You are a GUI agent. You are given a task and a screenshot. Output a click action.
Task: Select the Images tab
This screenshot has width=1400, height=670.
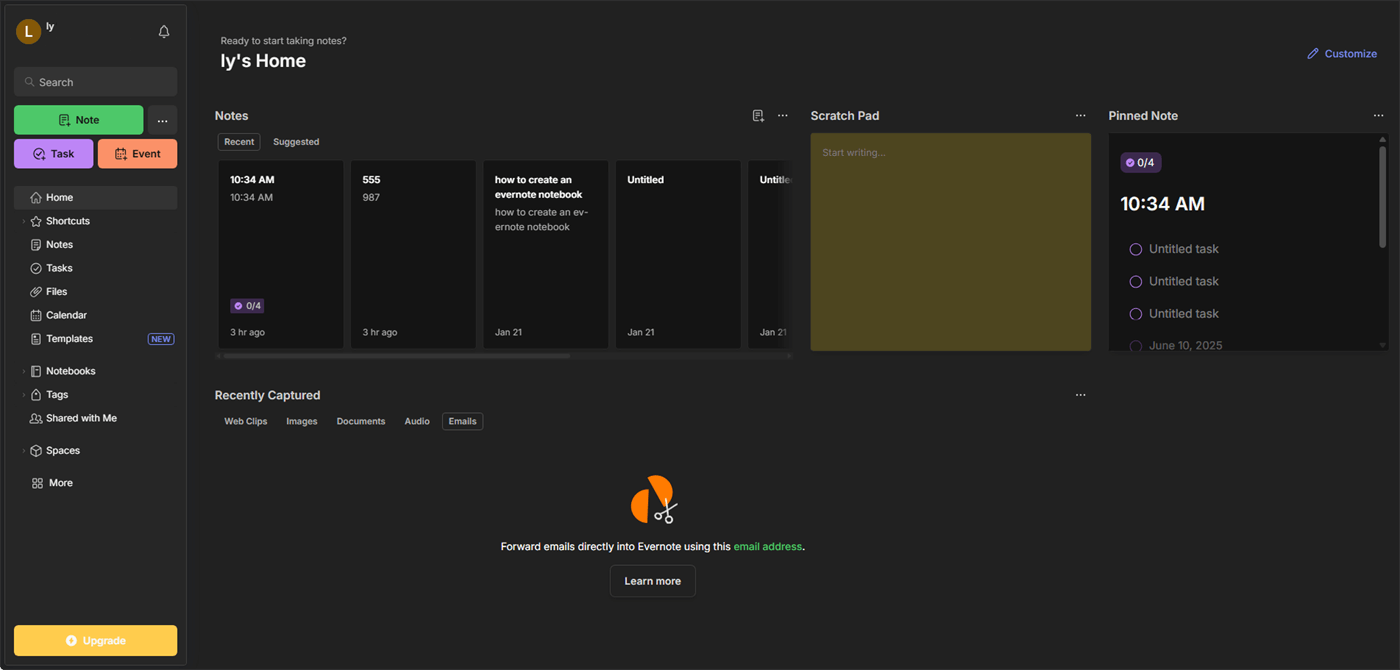point(302,422)
